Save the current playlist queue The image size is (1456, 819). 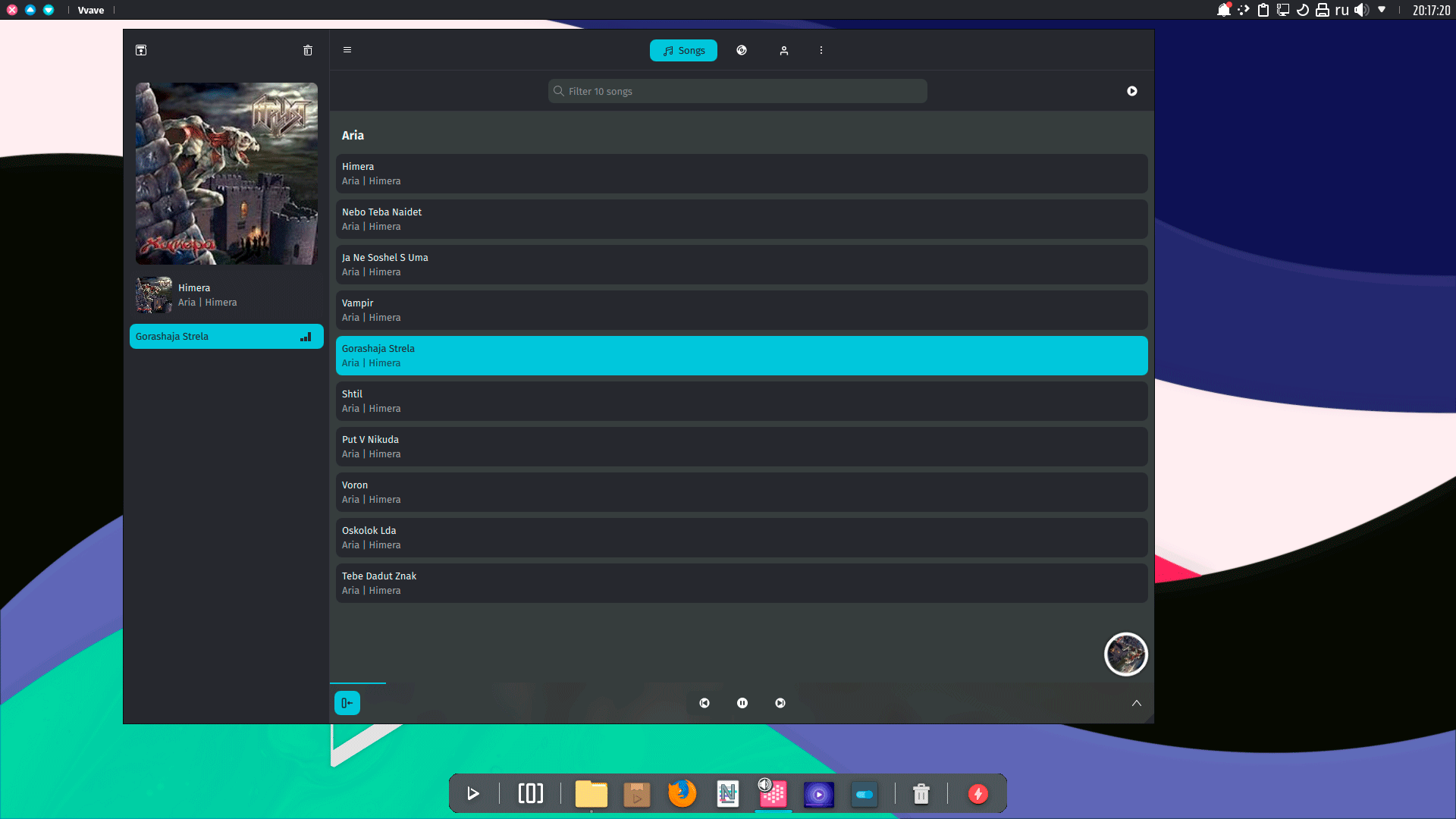[x=141, y=50]
